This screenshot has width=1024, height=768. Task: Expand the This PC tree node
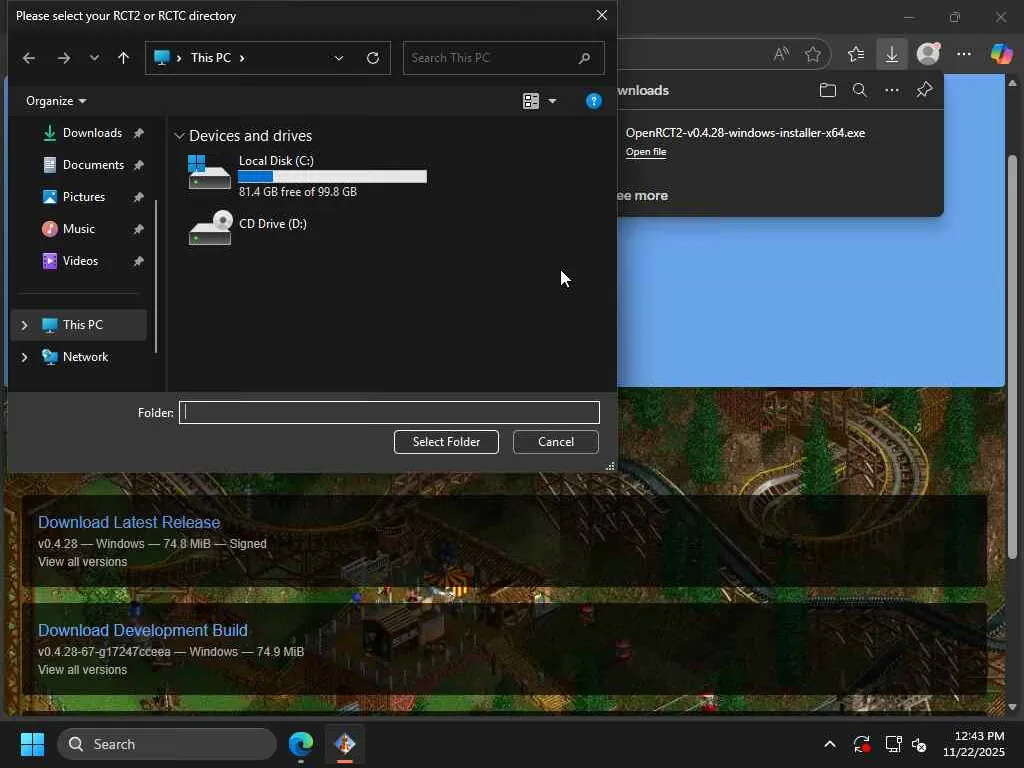click(x=24, y=325)
